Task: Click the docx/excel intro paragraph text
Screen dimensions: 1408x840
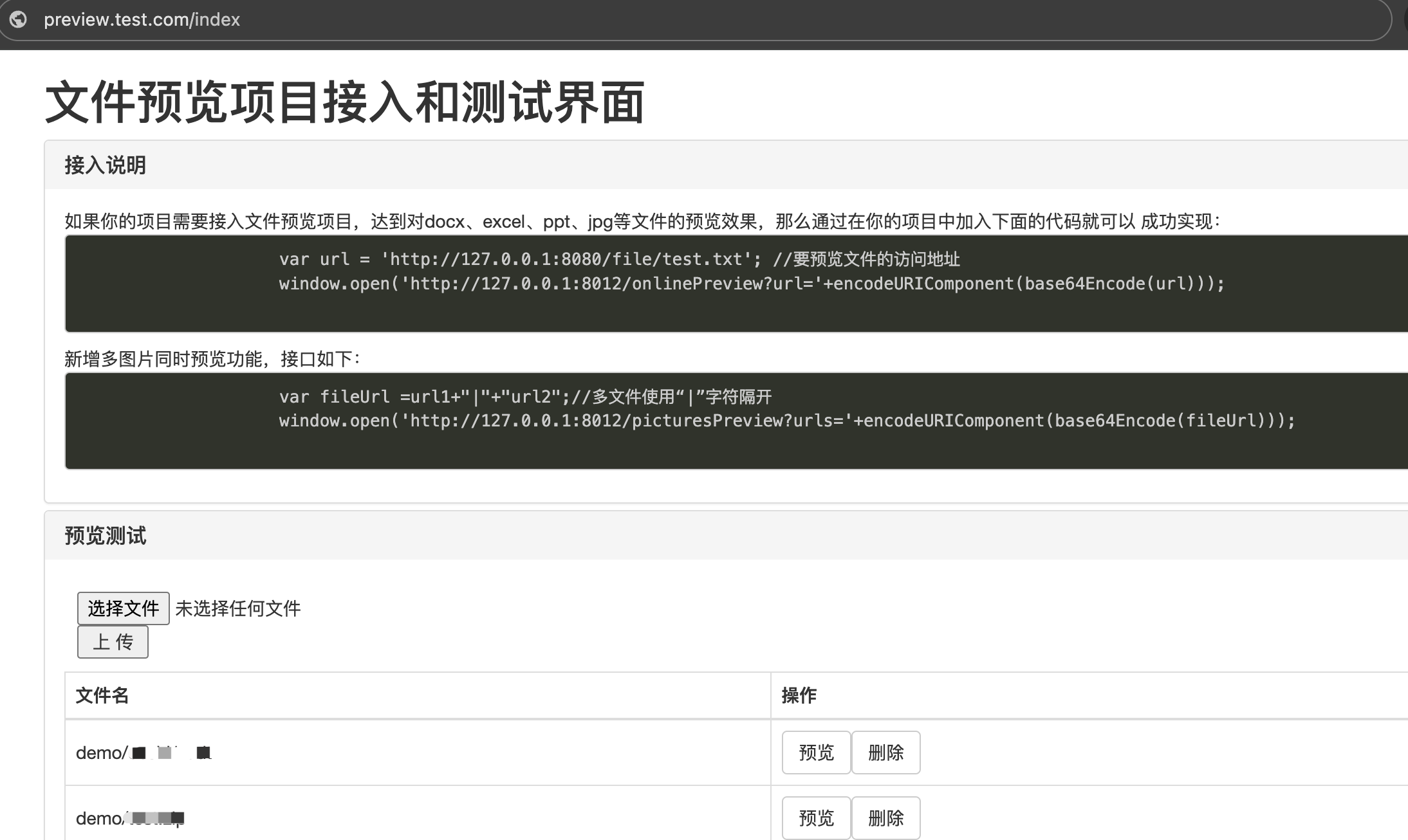Action: tap(642, 221)
